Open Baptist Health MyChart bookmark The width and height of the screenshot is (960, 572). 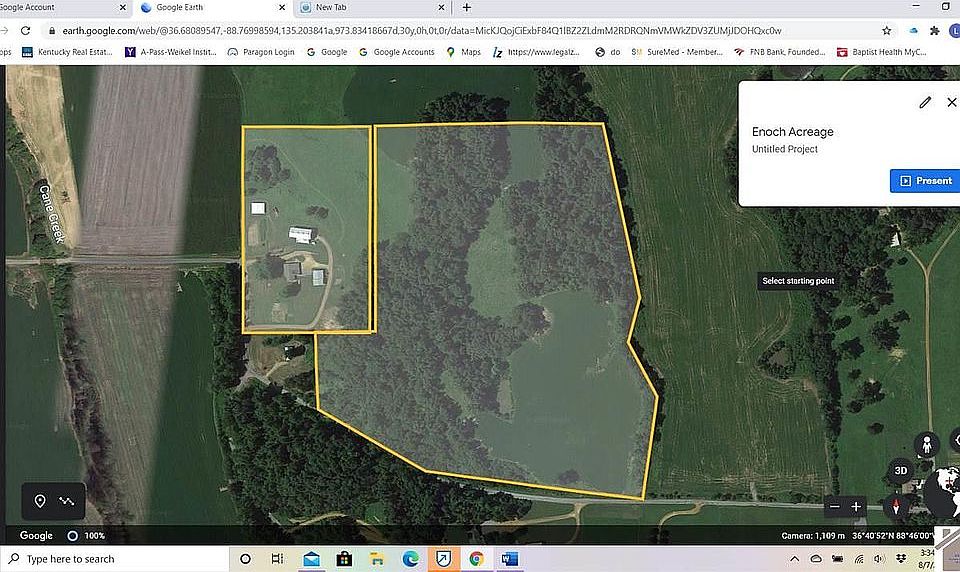pos(882,52)
